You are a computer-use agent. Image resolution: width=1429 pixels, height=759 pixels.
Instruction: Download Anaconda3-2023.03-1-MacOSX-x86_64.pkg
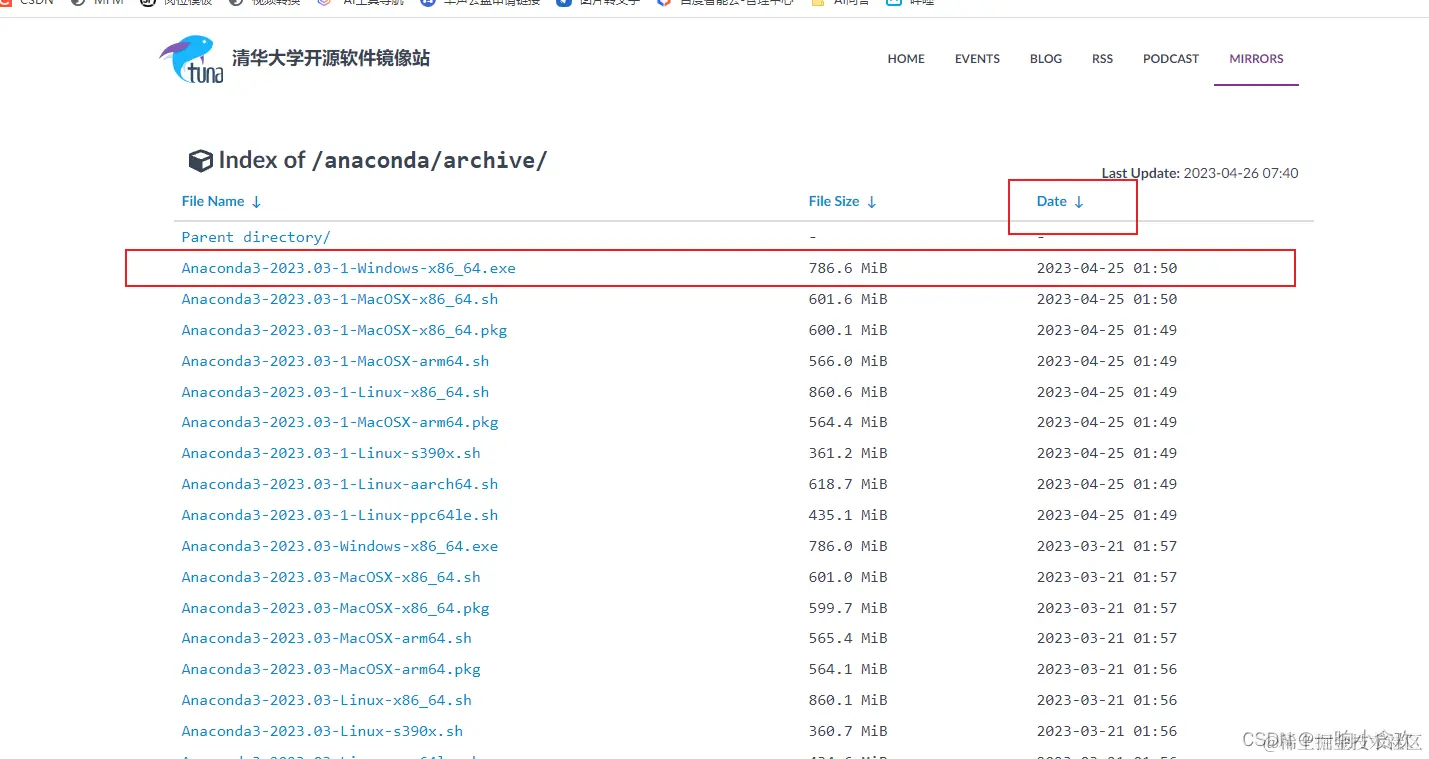344,330
